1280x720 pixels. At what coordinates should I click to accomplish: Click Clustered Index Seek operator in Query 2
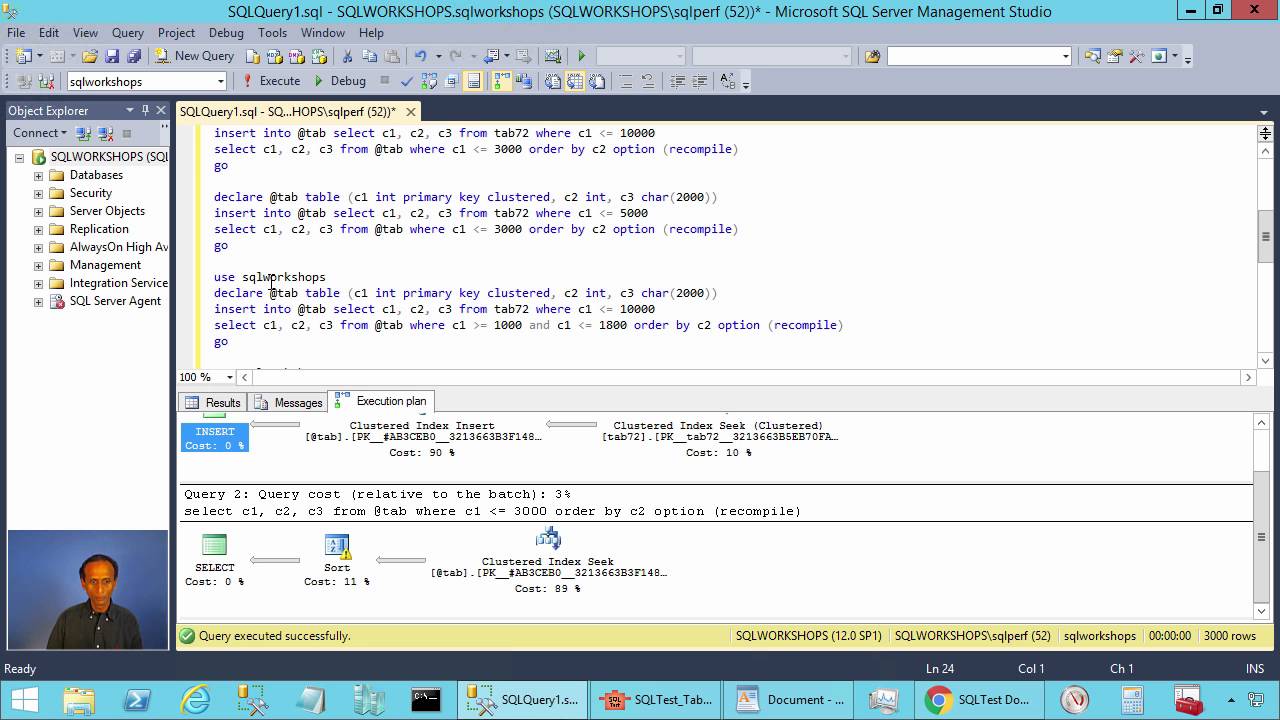coord(548,560)
